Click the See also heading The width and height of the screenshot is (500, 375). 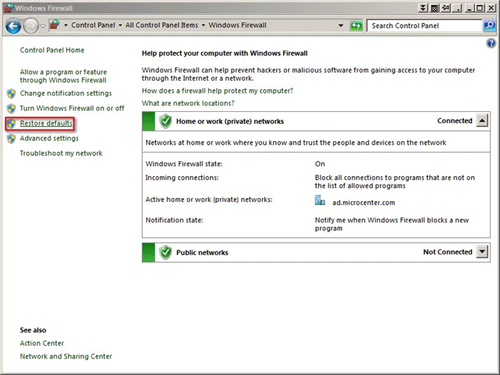pos(33,330)
